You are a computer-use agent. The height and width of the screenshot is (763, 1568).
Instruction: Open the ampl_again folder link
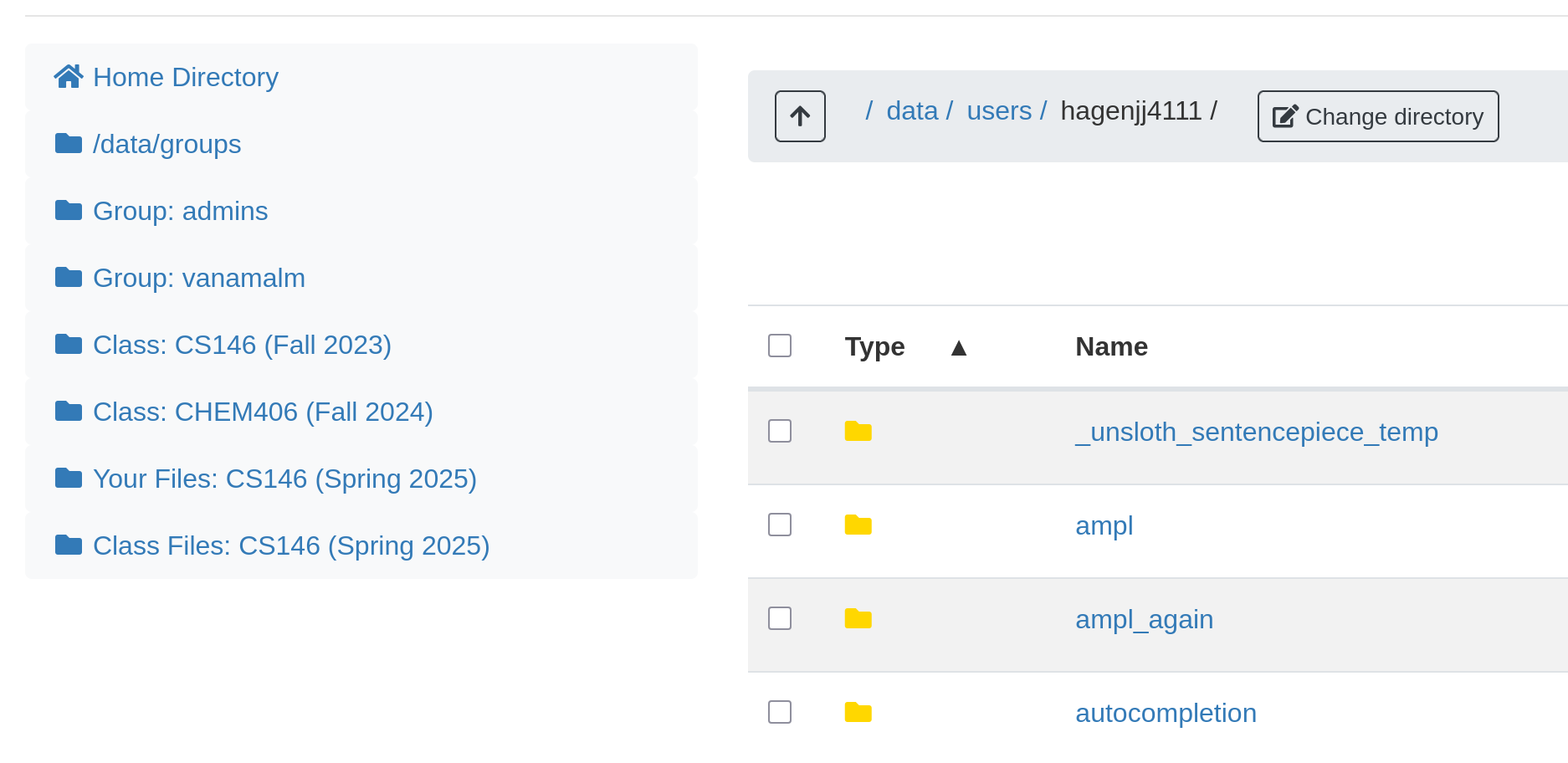(1144, 619)
